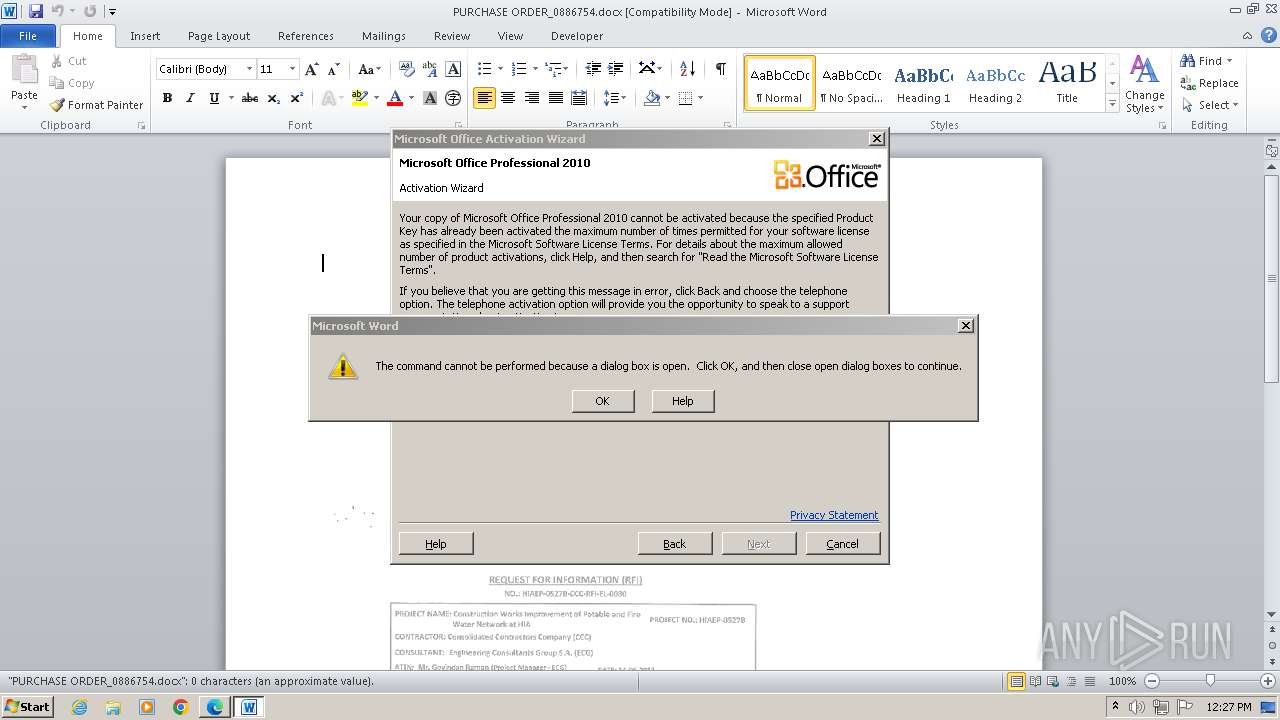
Task: Open the Borders dropdown arrow
Action: coord(700,98)
